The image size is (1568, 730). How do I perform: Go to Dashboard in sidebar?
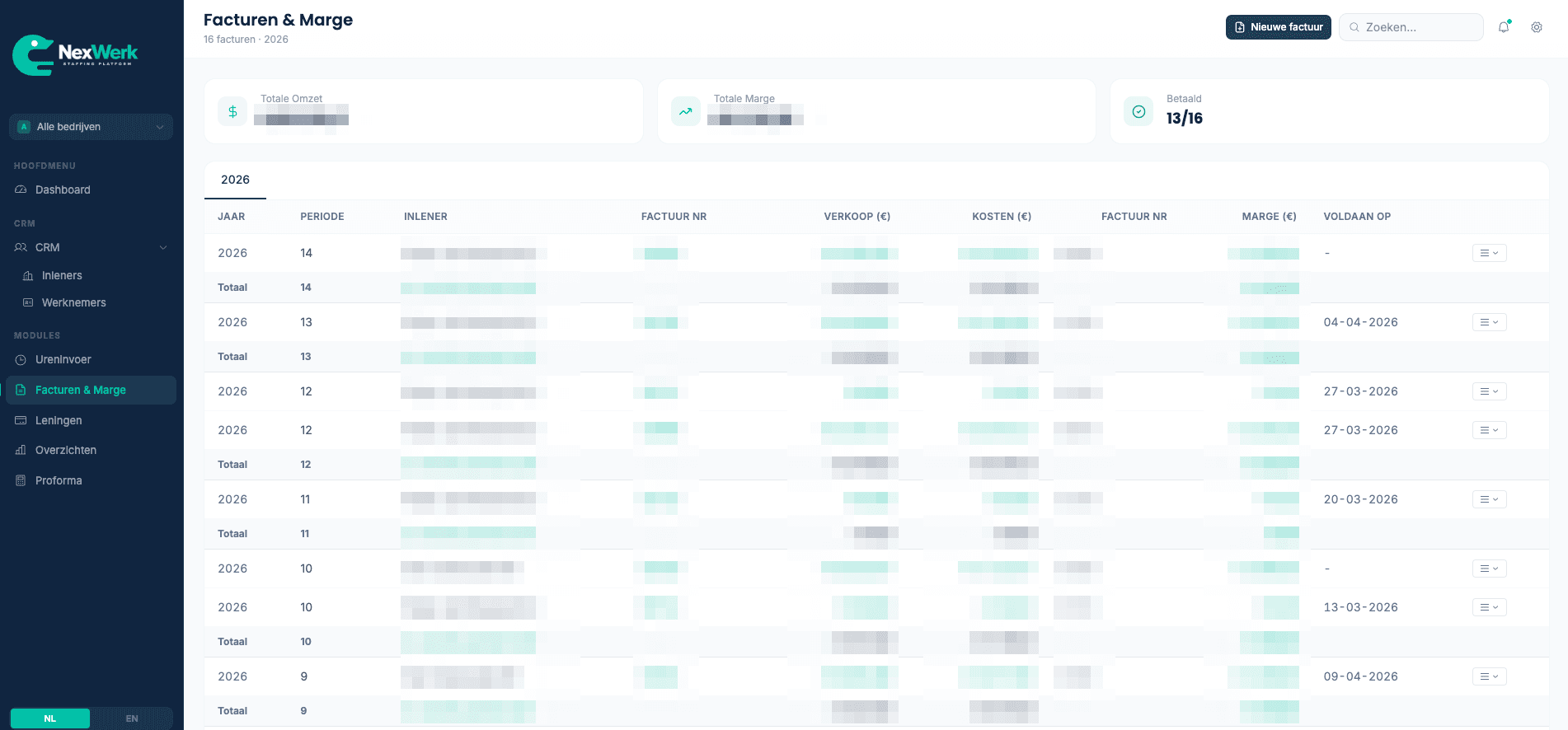click(91, 190)
